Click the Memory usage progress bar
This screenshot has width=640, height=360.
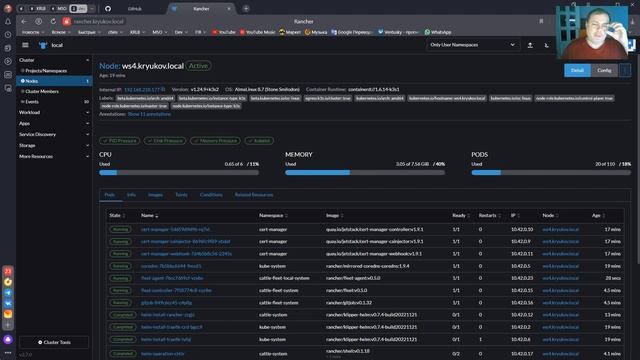tap(365, 173)
